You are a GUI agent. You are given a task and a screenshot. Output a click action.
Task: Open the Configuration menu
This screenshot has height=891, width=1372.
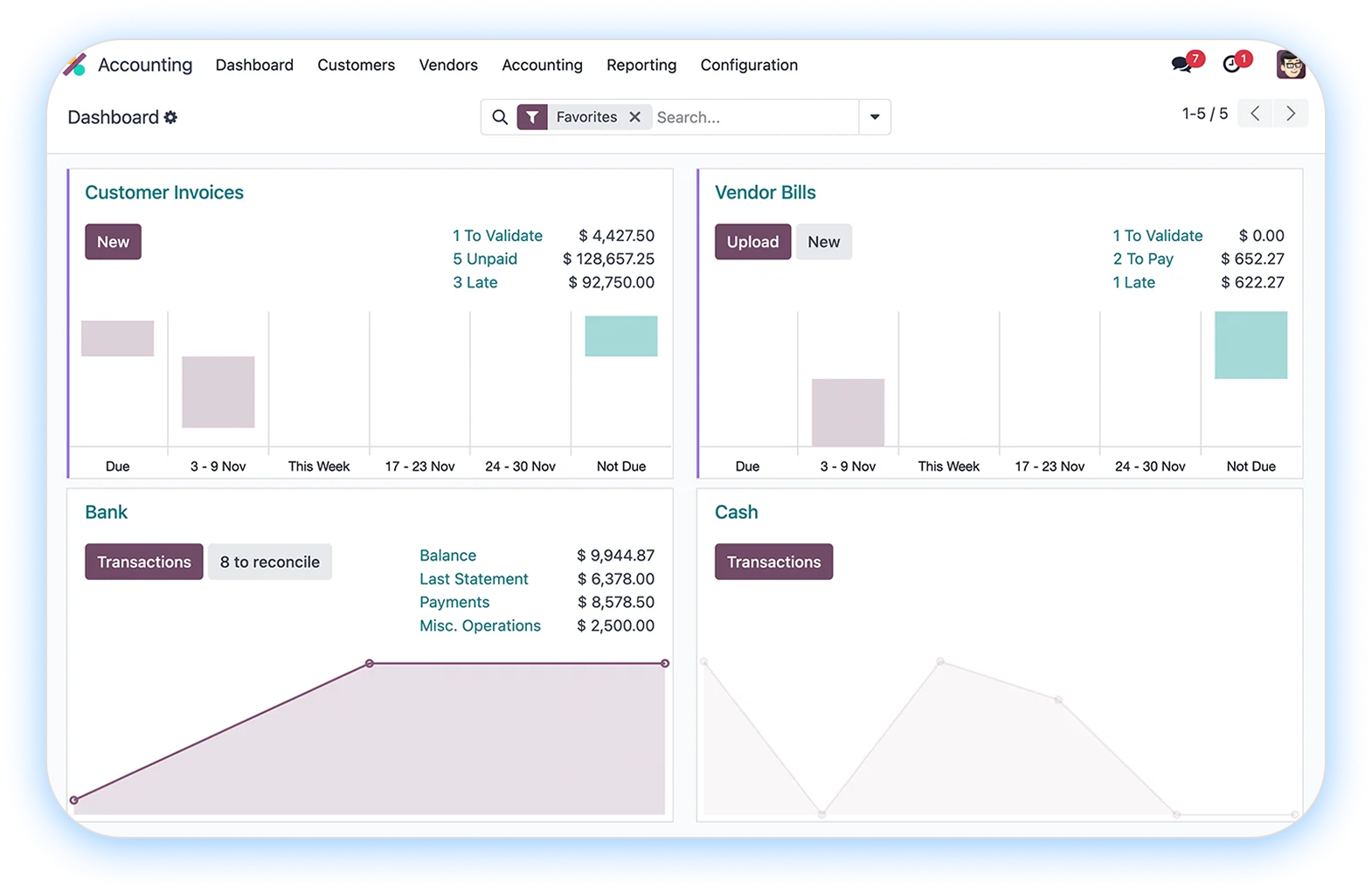749,65
